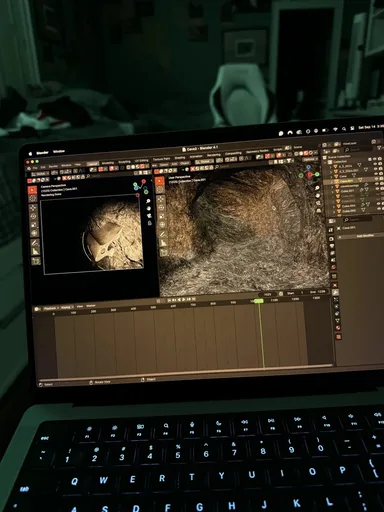Image resolution: width=384 pixels, height=512 pixels.
Task: Click the Add Modifier button
Action: (x=365, y=236)
